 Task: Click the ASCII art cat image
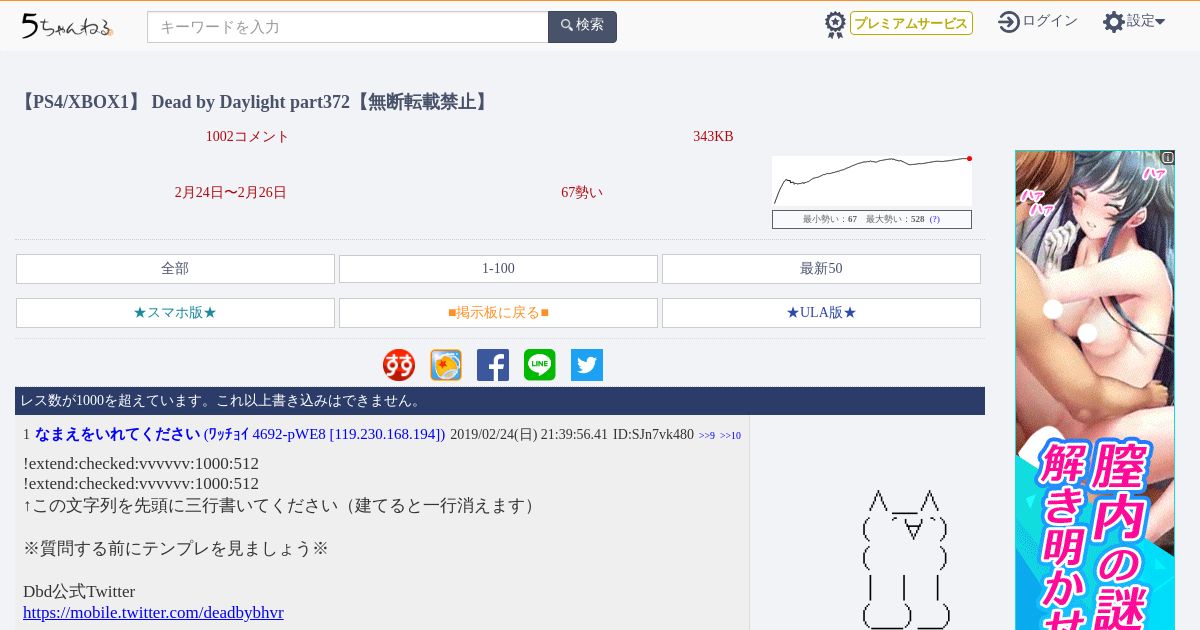coord(905,560)
